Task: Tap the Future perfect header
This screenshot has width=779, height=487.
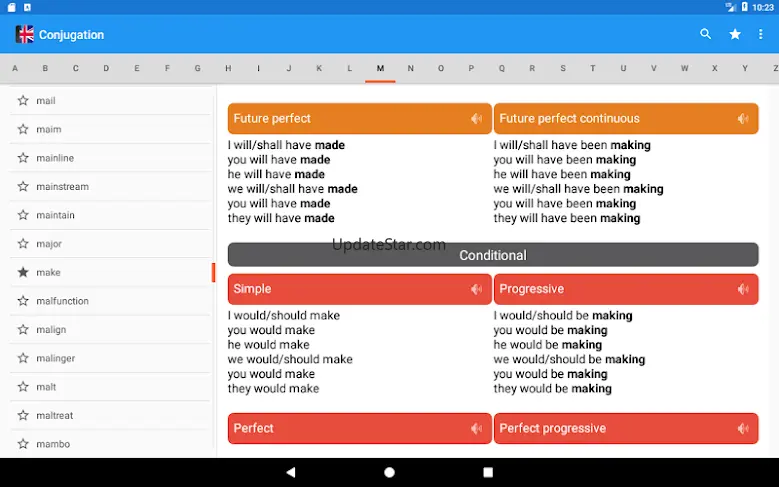Action: click(x=360, y=118)
